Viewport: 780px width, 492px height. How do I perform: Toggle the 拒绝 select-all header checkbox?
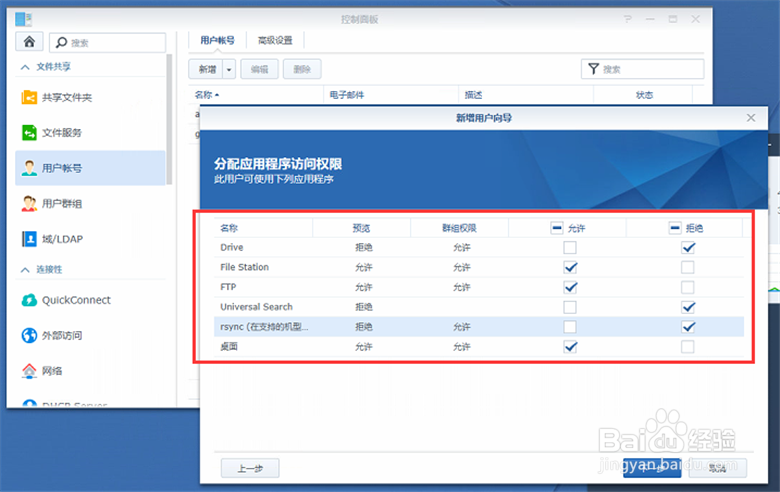point(675,228)
